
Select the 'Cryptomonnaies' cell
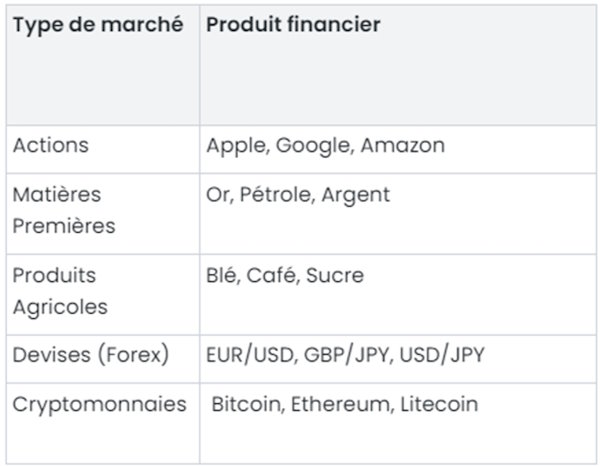(103, 423)
